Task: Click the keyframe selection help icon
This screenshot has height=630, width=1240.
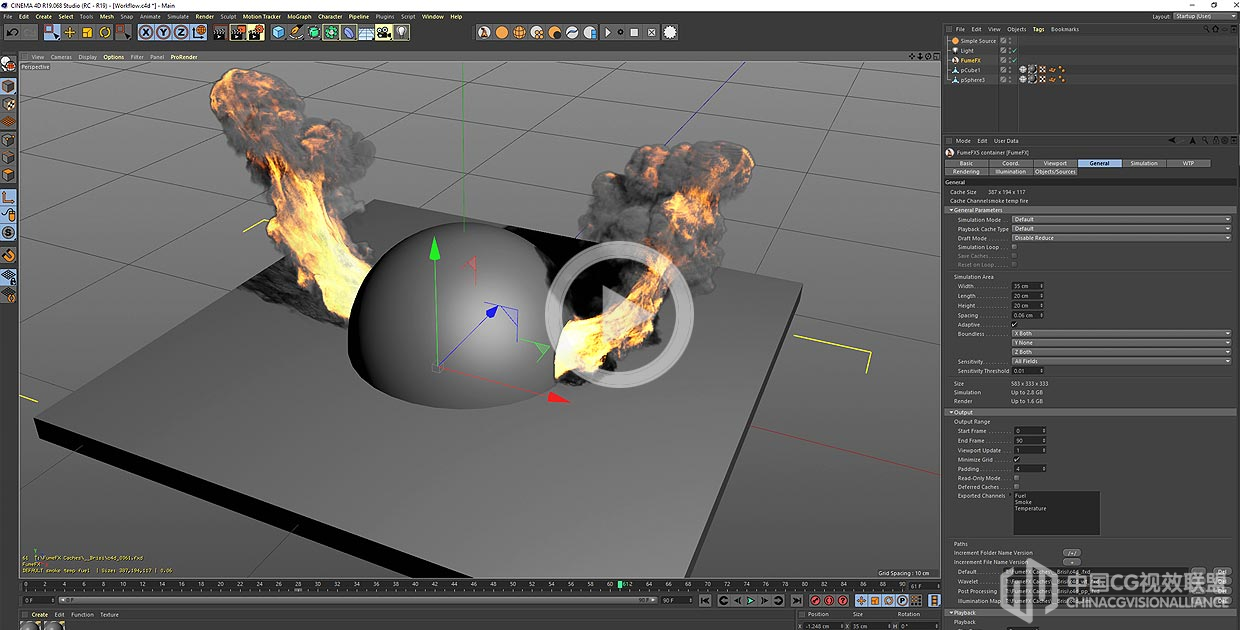Action: pos(843,601)
